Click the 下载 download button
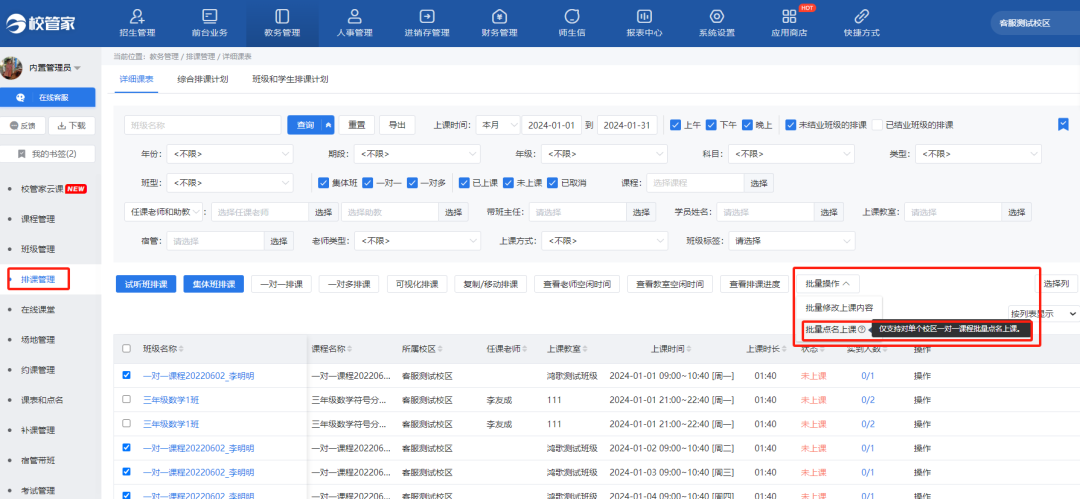Screen dimensions: 1080x499 pyautogui.click(x=72, y=125)
